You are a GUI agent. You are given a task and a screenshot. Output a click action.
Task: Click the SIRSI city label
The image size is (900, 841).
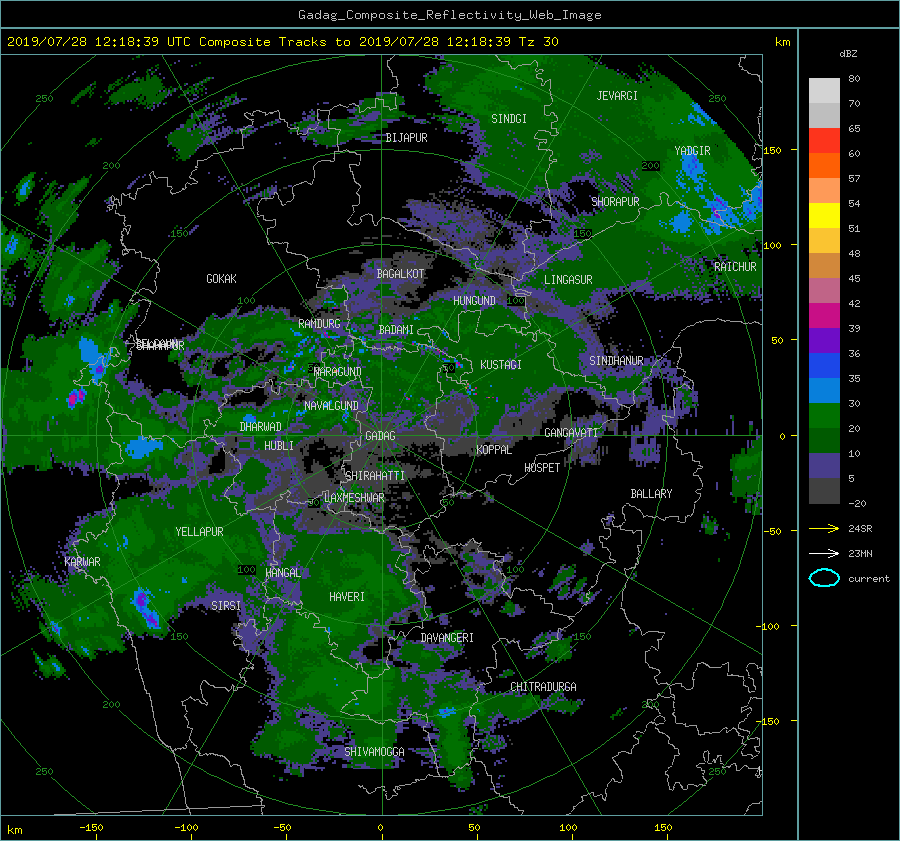[x=226, y=605]
